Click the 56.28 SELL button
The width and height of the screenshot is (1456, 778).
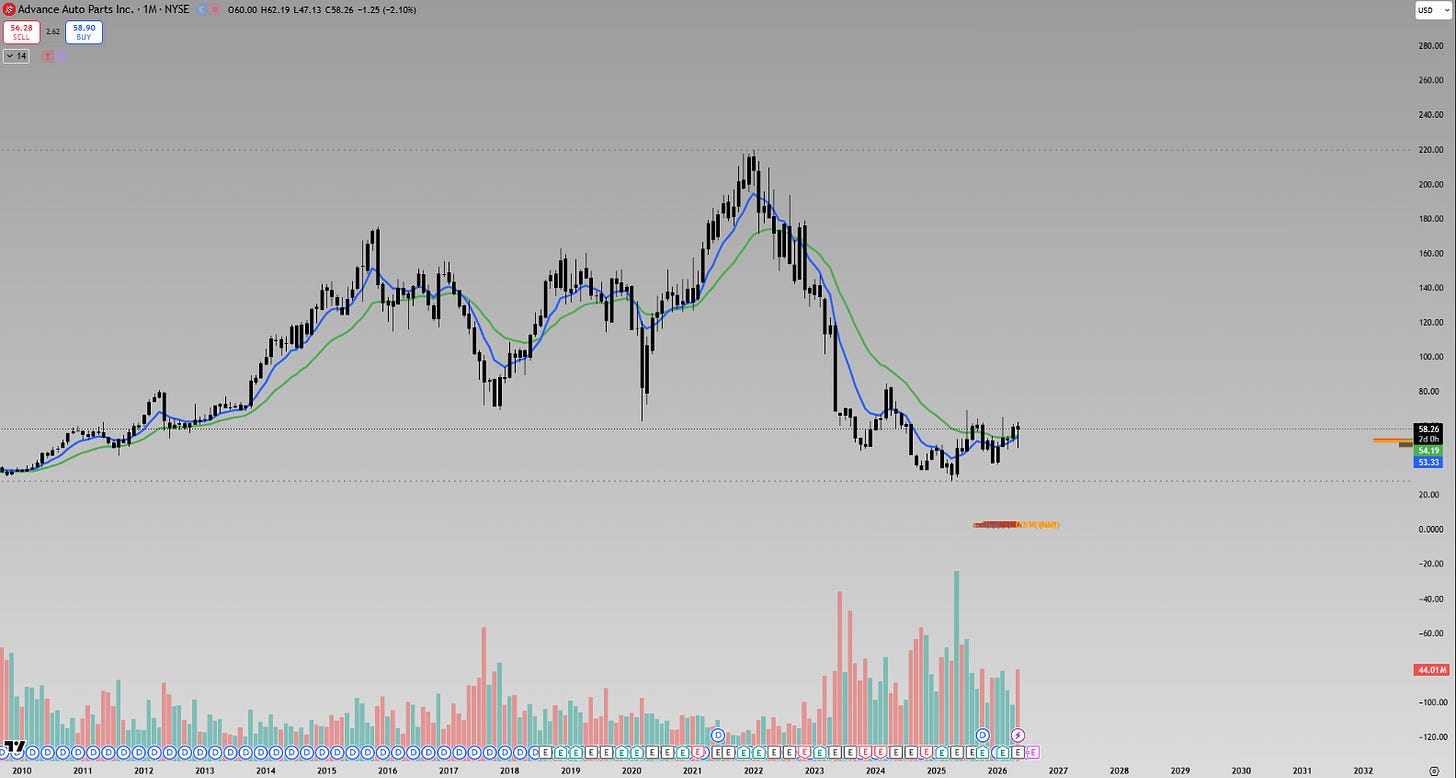(22, 32)
